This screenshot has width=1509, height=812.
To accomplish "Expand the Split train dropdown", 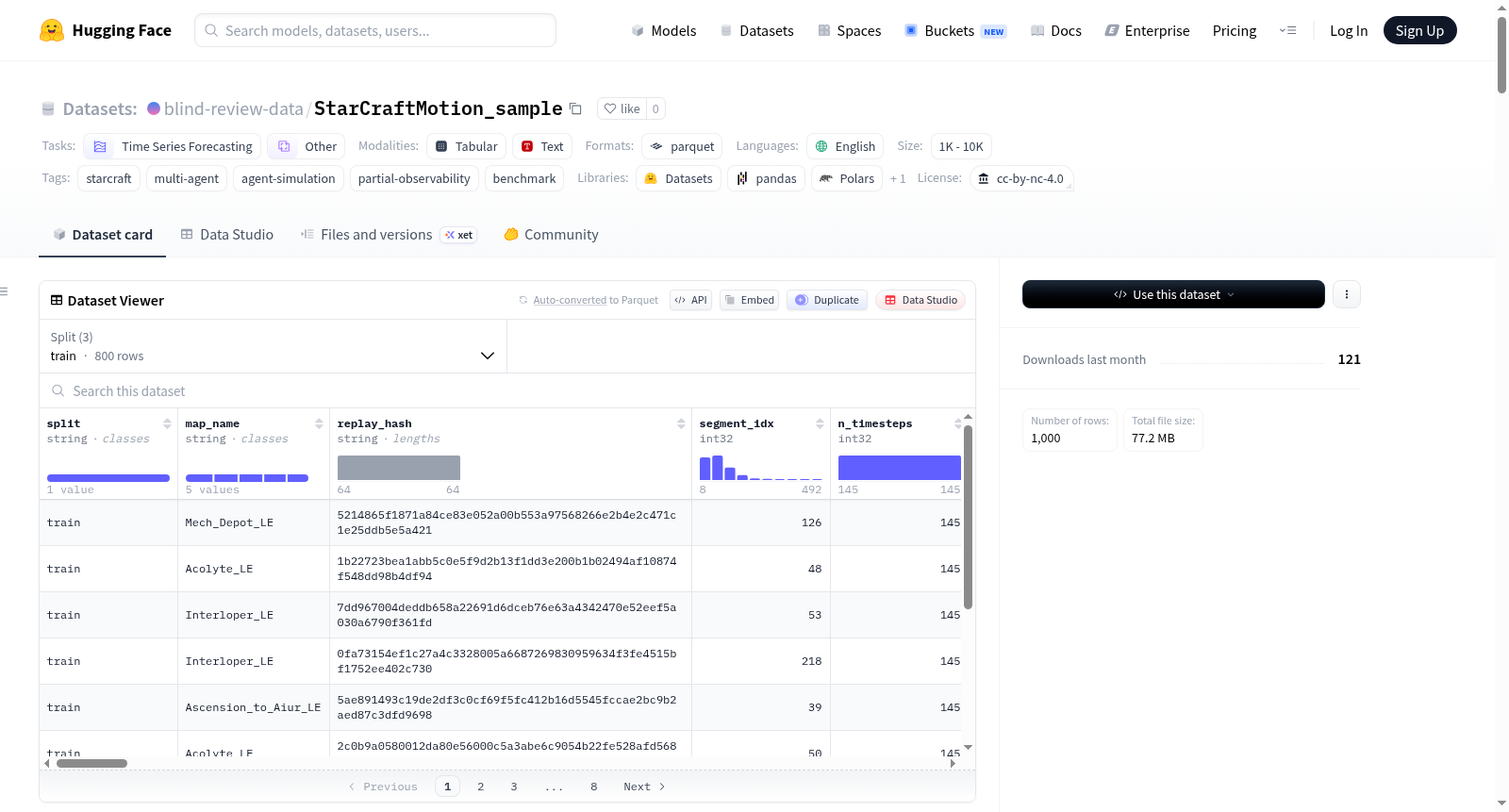I will click(273, 346).
